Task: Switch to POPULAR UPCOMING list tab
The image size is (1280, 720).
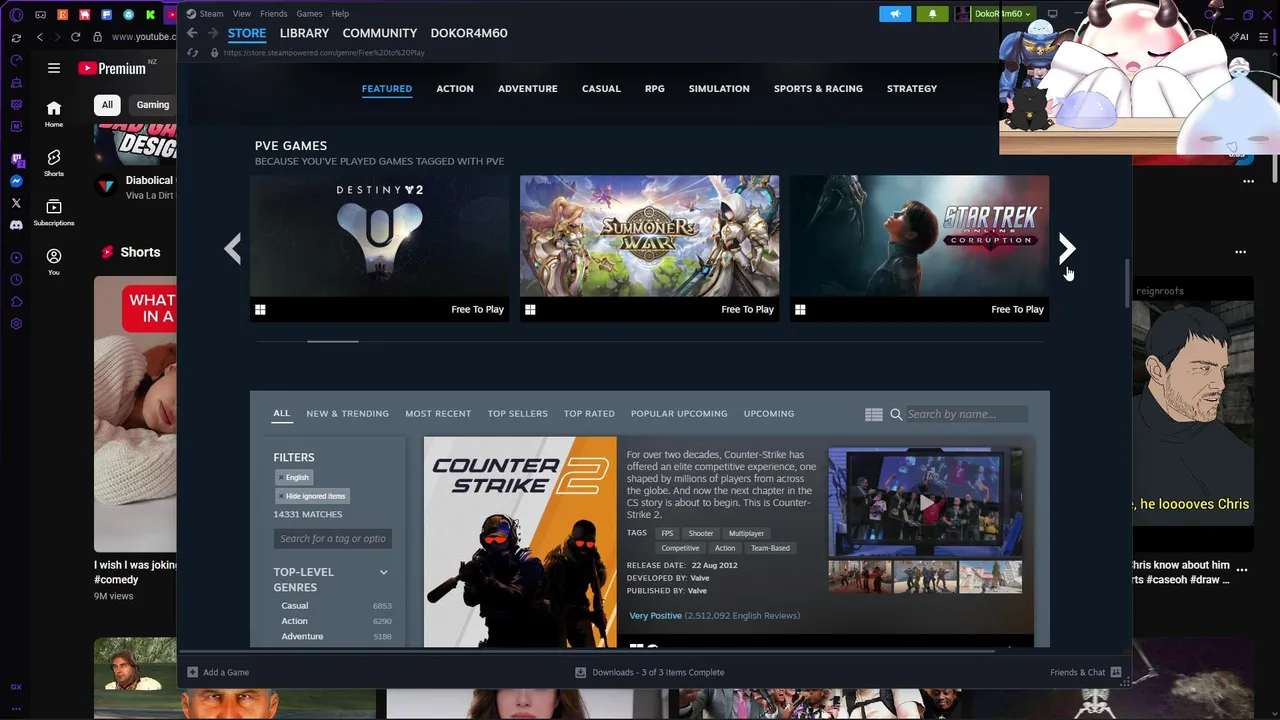Action: click(679, 414)
